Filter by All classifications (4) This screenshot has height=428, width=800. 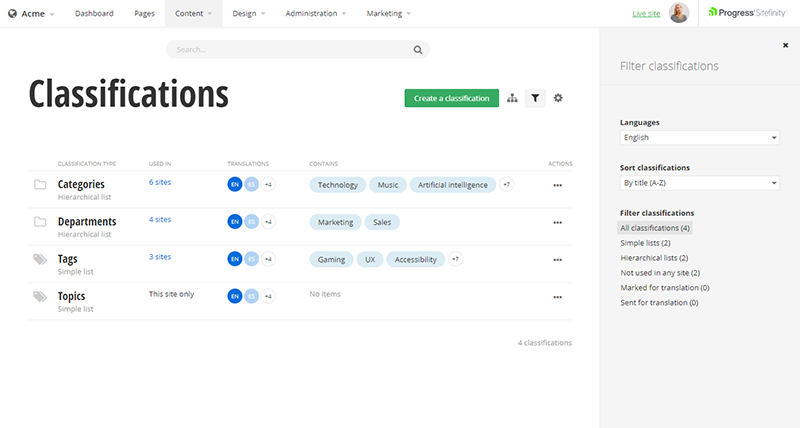click(655, 228)
